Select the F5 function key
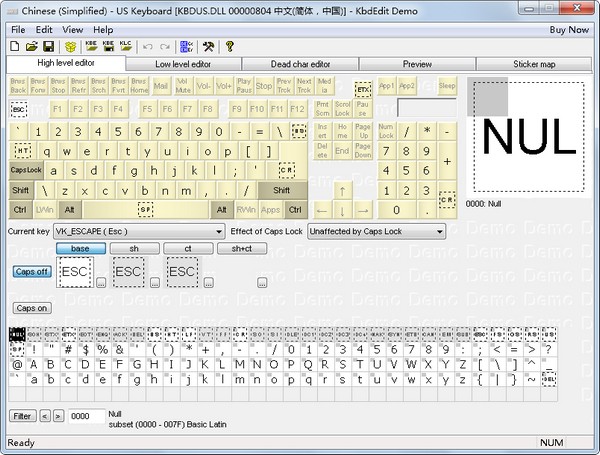This screenshot has height=455, width=600. [x=147, y=109]
